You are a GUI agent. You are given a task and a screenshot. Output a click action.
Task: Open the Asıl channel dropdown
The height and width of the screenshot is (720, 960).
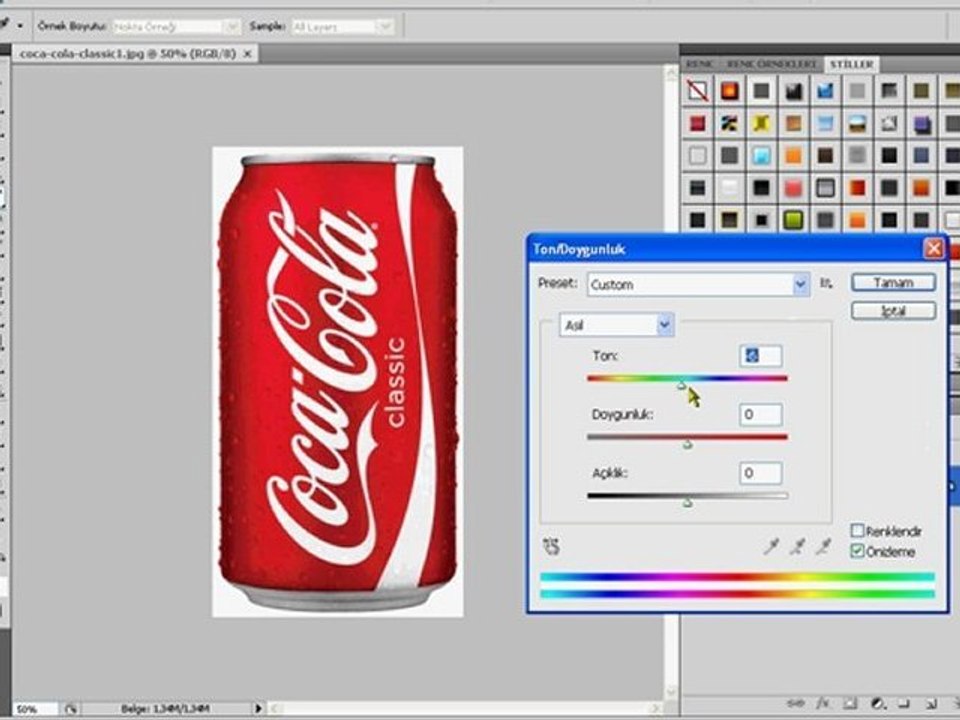[617, 325]
